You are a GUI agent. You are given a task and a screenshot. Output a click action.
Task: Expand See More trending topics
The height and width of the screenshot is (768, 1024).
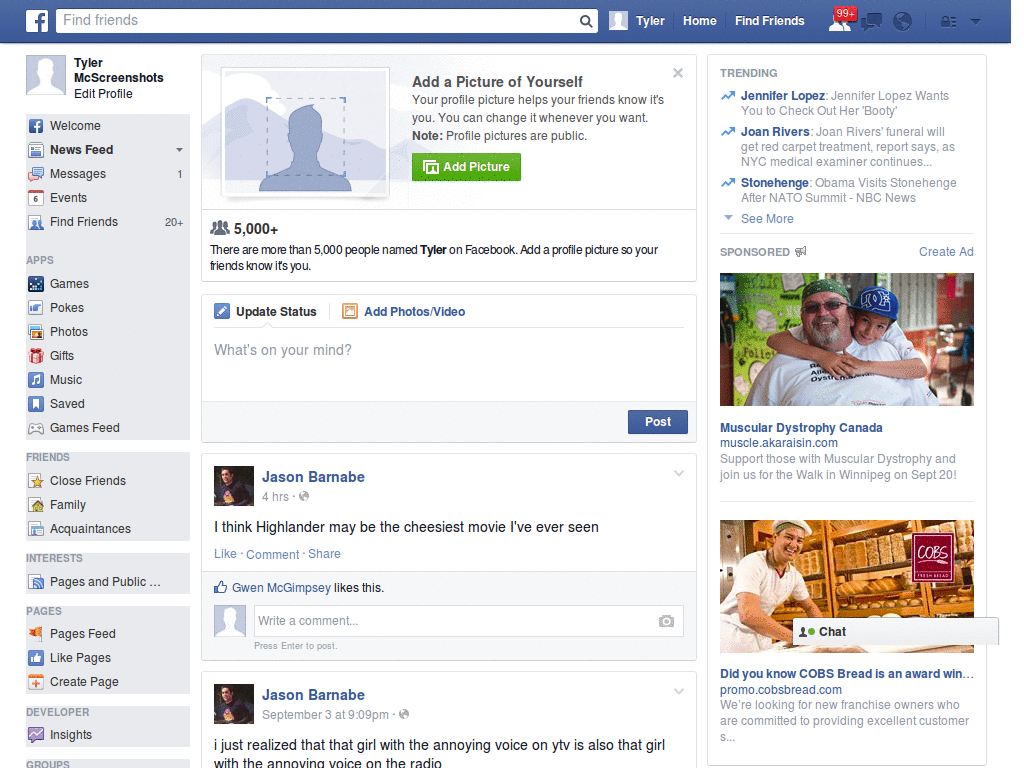click(767, 219)
